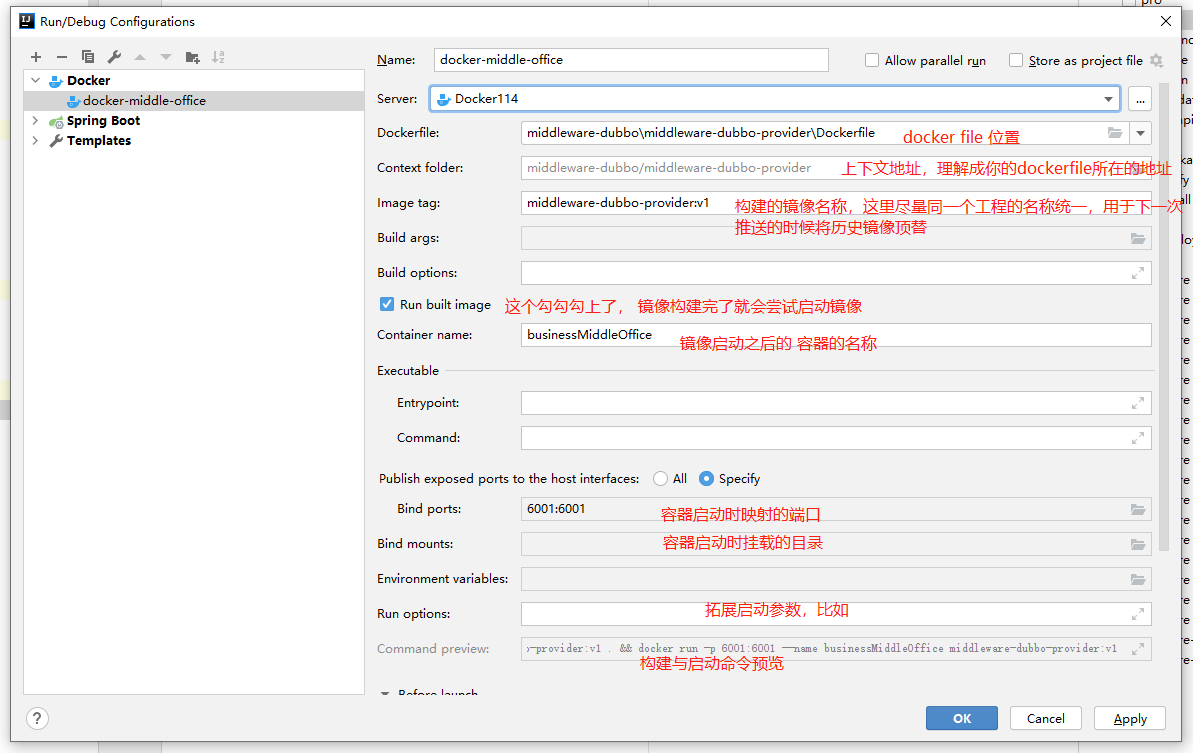This screenshot has height=753, width=1193.
Task: Collapse the Docker tree node
Action: [35, 80]
